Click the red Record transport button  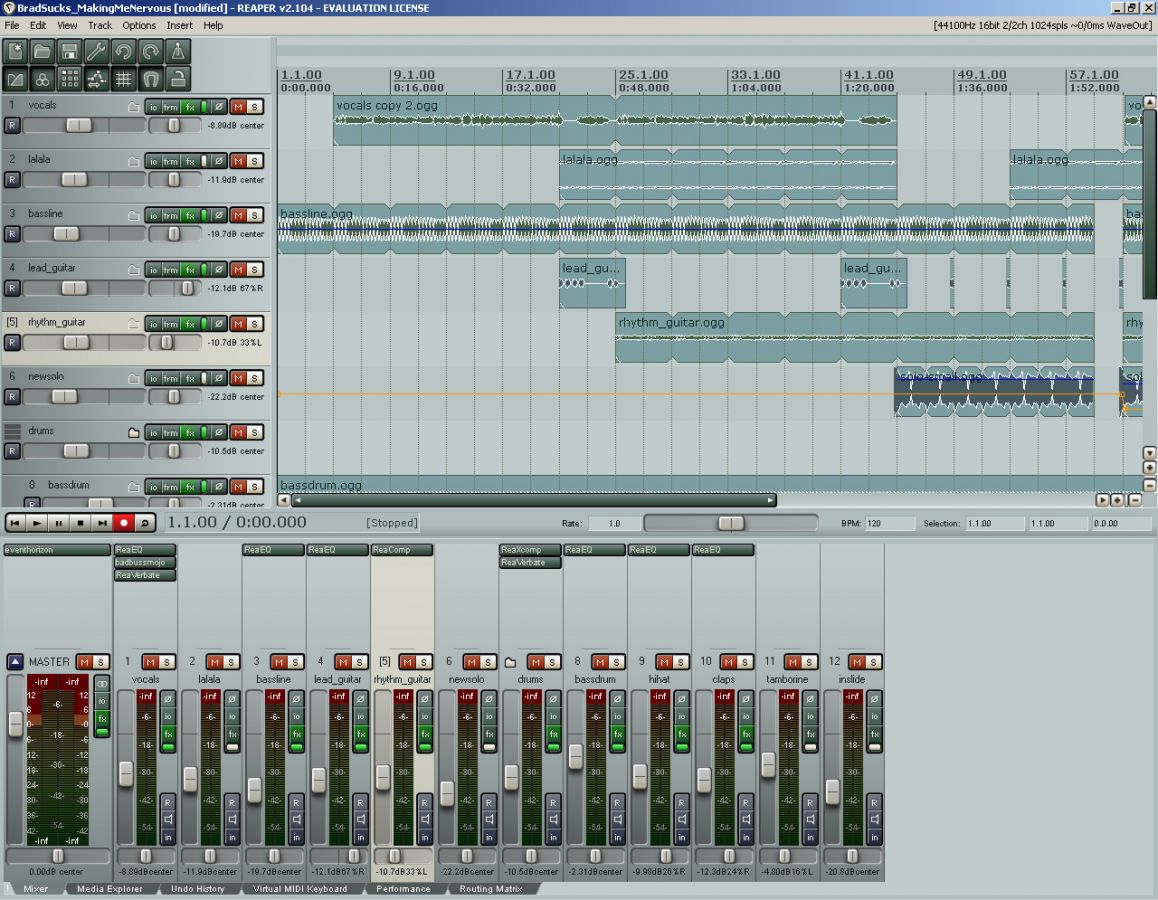(124, 523)
